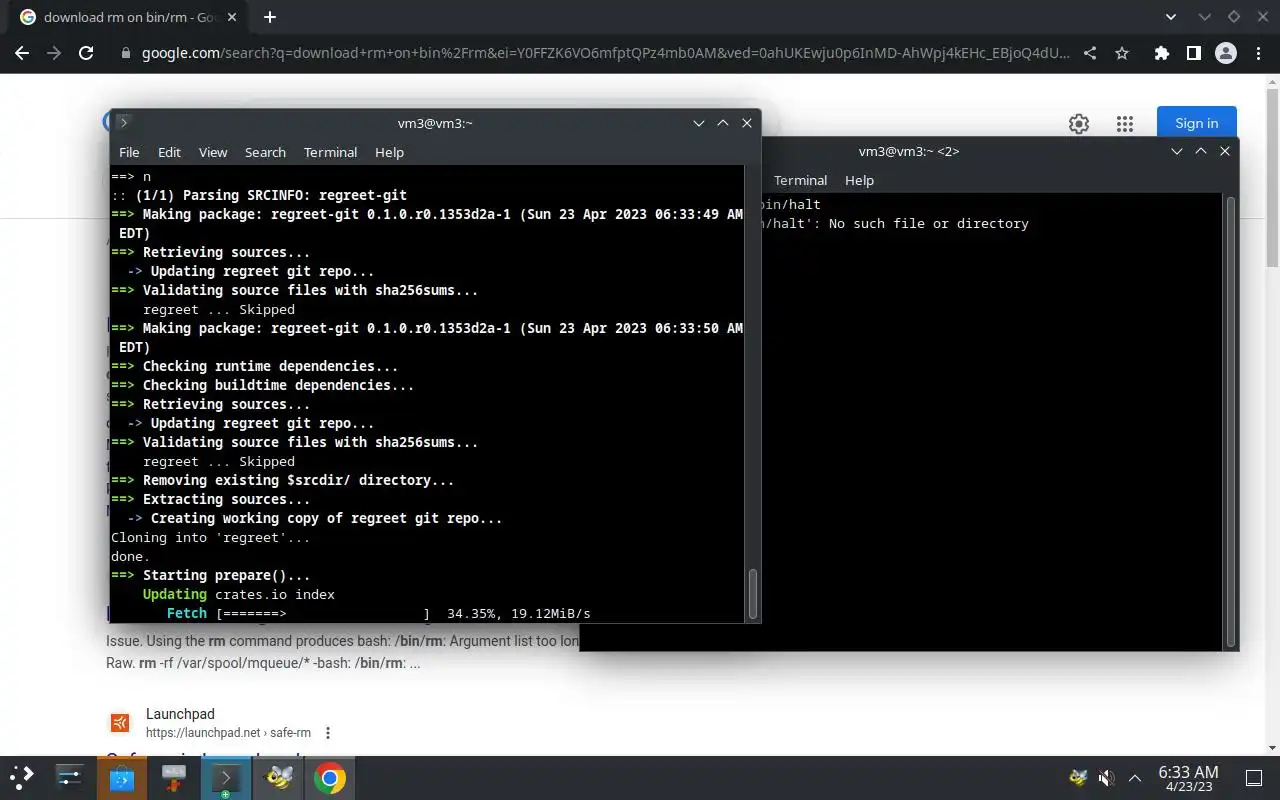
Task: Open the clock showing 6:33 AM
Action: (1188, 778)
